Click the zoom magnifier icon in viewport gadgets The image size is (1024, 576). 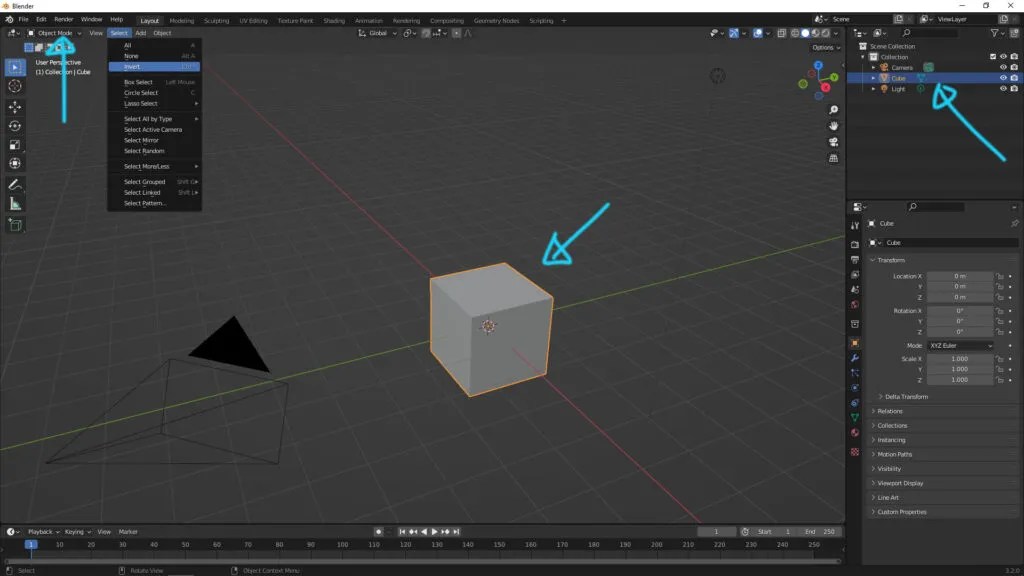click(833, 110)
